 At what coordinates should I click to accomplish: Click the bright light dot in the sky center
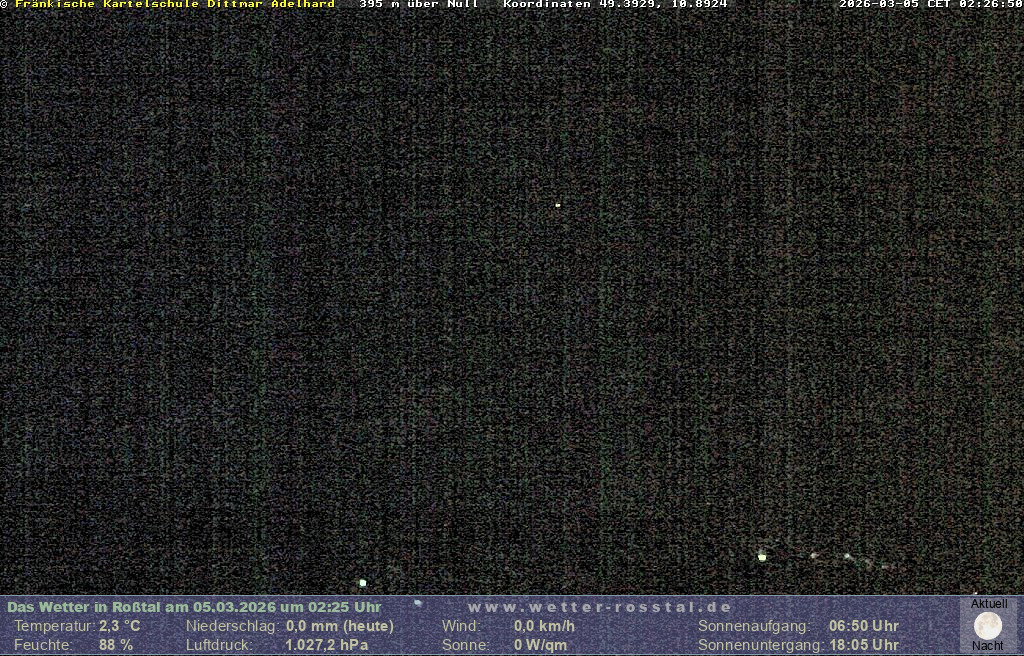(x=558, y=205)
